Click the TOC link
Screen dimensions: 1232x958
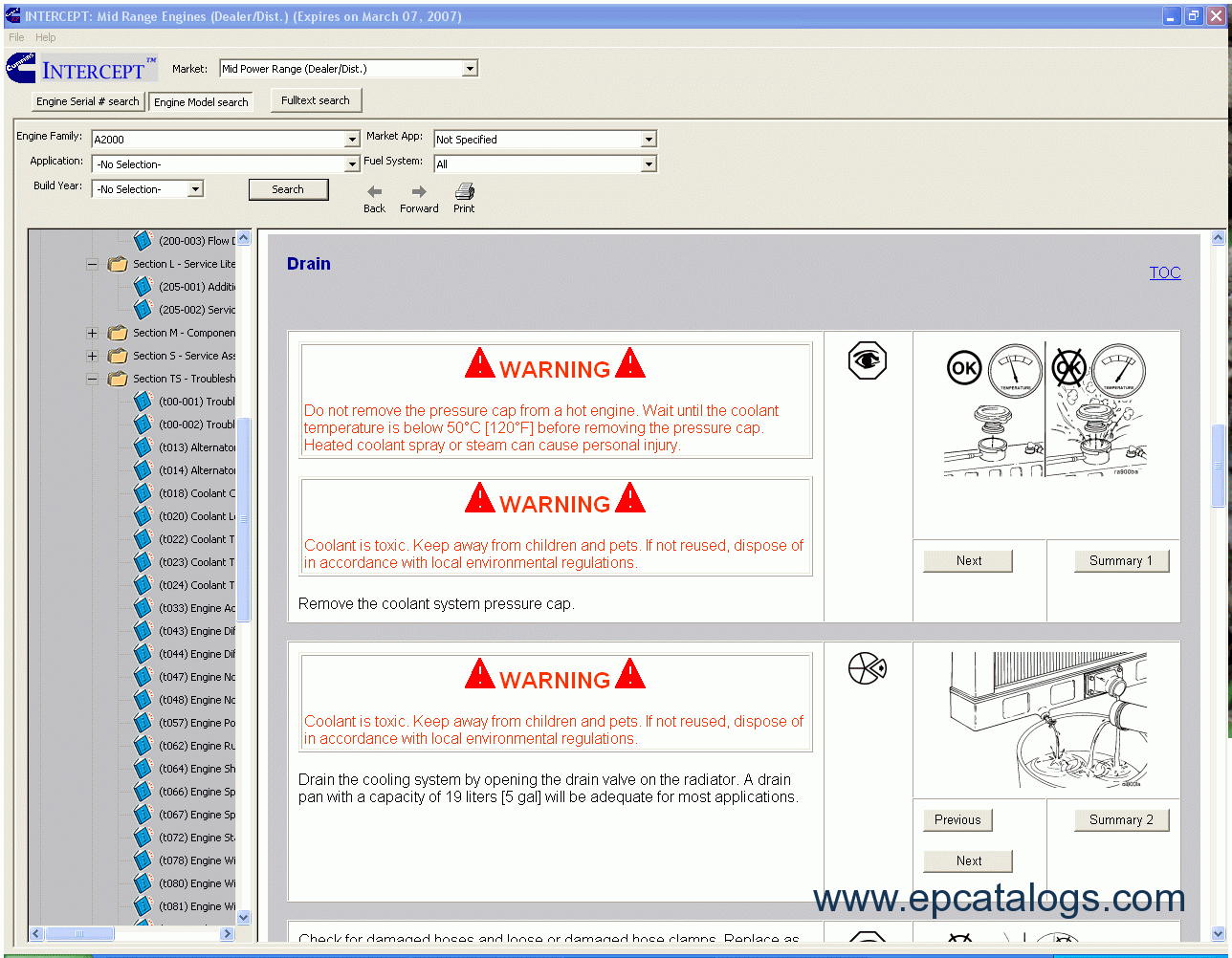pos(1165,272)
